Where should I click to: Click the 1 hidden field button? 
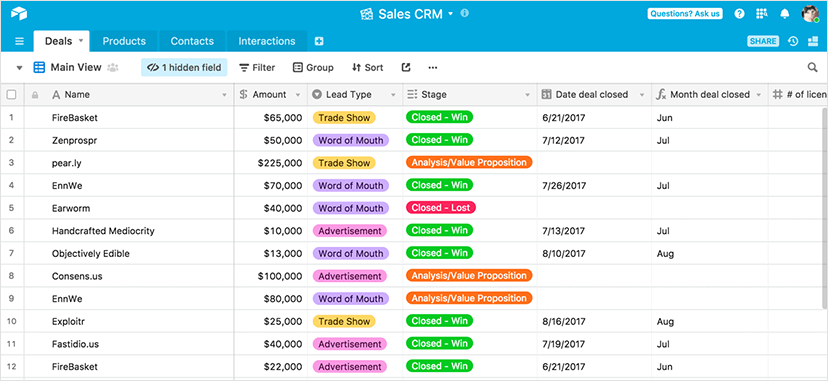184,68
